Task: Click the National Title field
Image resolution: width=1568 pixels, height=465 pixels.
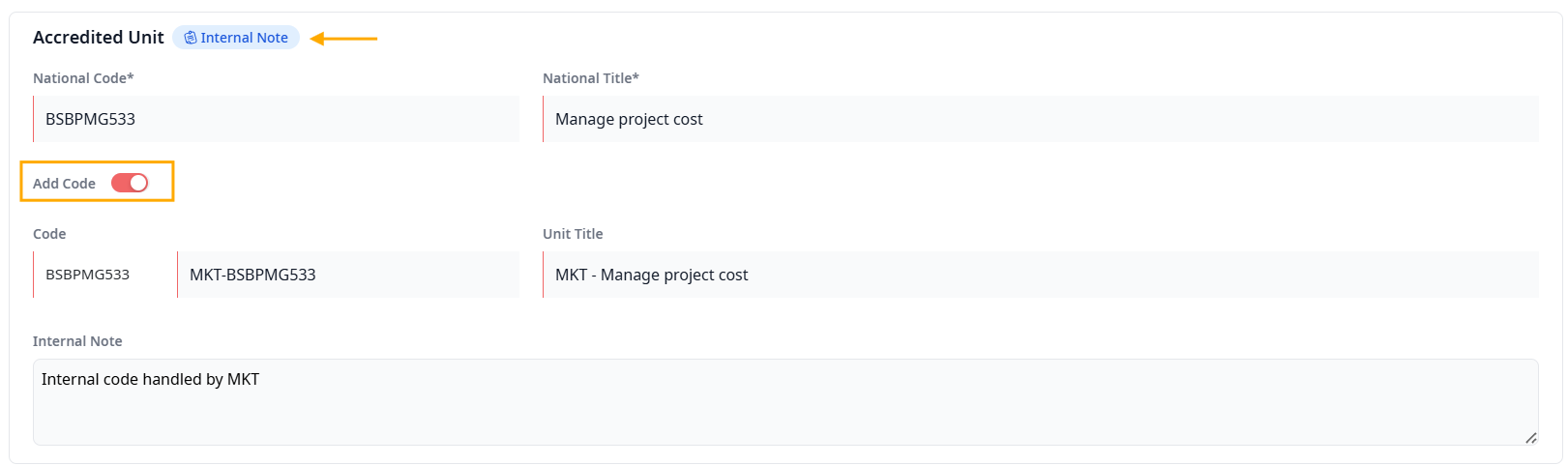Action: pos(1040,119)
